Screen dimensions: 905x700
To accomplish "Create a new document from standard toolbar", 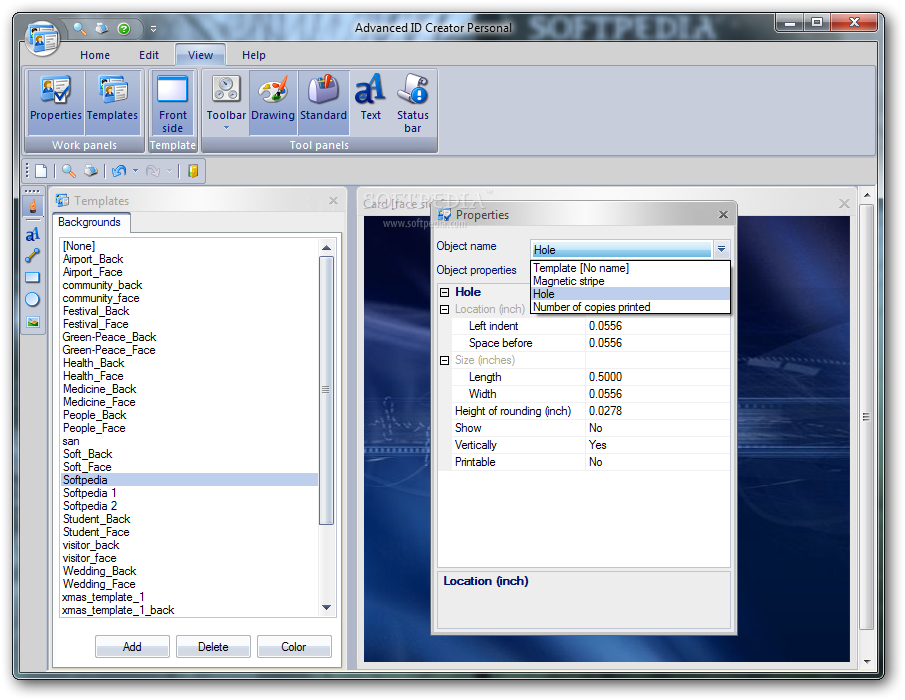I will [41, 171].
